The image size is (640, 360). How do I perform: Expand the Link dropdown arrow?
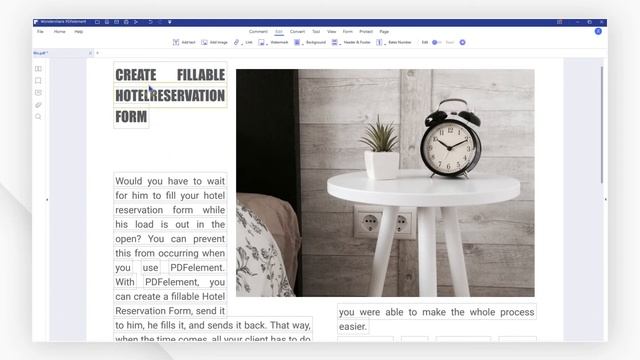pos(242,43)
